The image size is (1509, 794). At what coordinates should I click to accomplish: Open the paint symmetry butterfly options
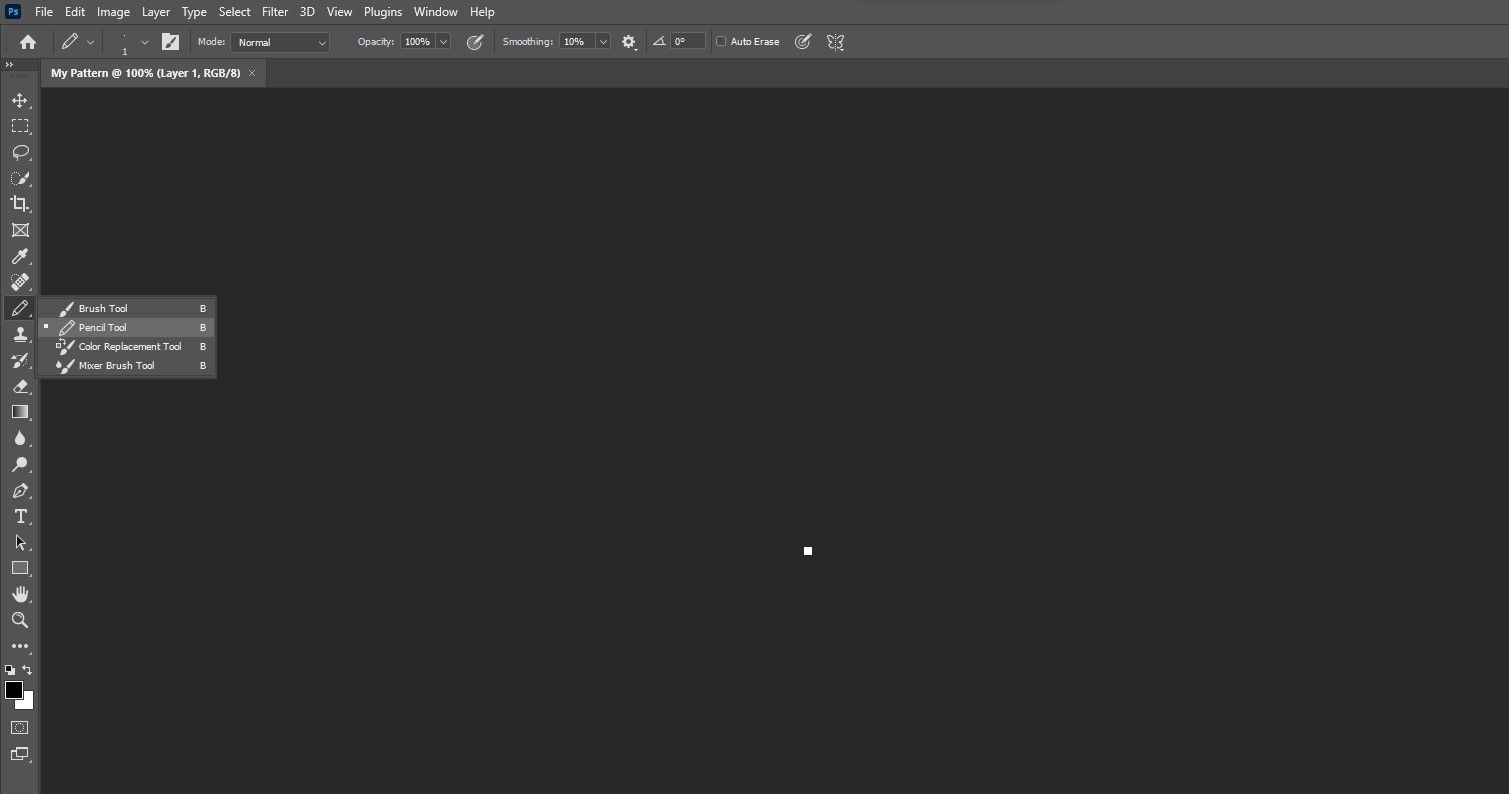(835, 41)
